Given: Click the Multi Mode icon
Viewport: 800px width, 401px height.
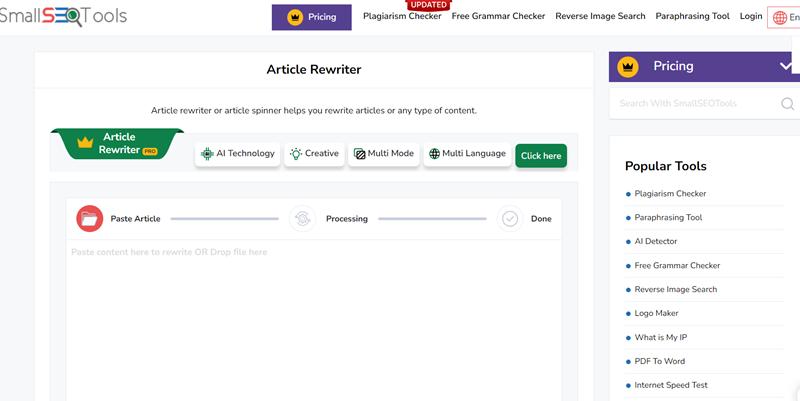Looking at the screenshot, I should tap(360, 154).
